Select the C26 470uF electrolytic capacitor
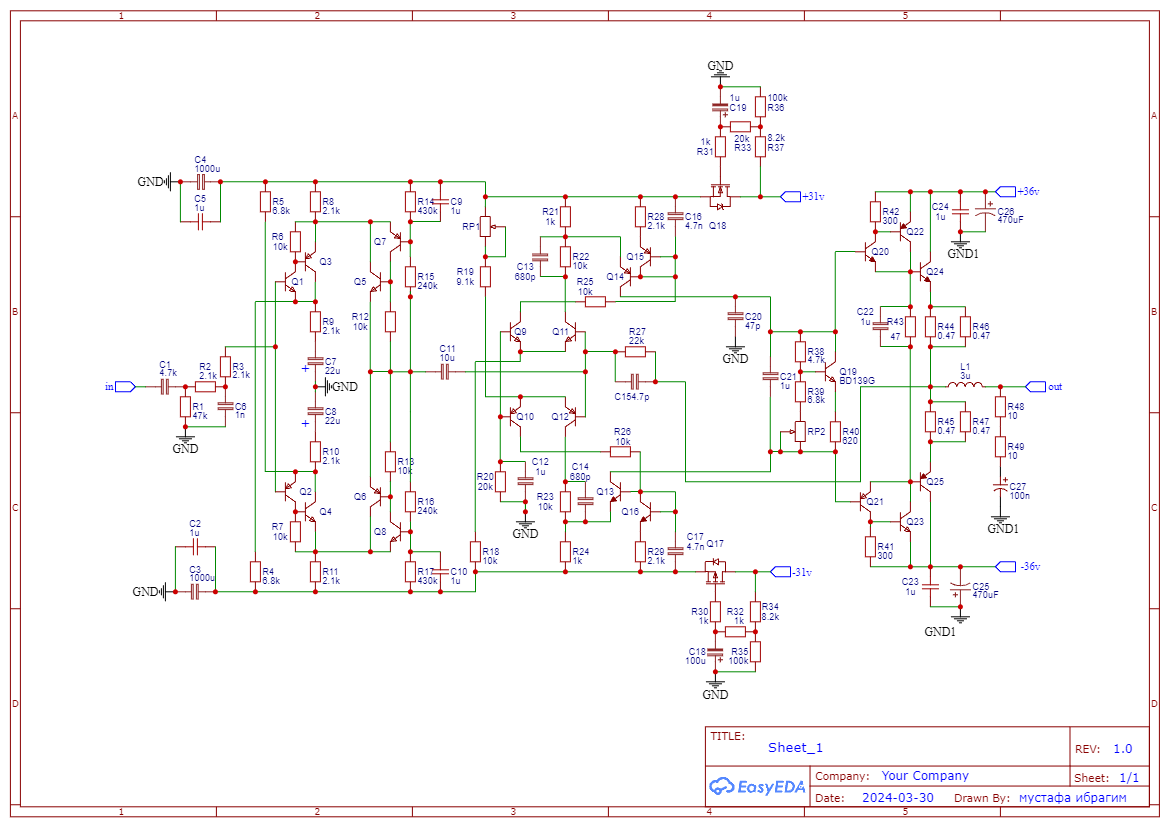 (985, 212)
